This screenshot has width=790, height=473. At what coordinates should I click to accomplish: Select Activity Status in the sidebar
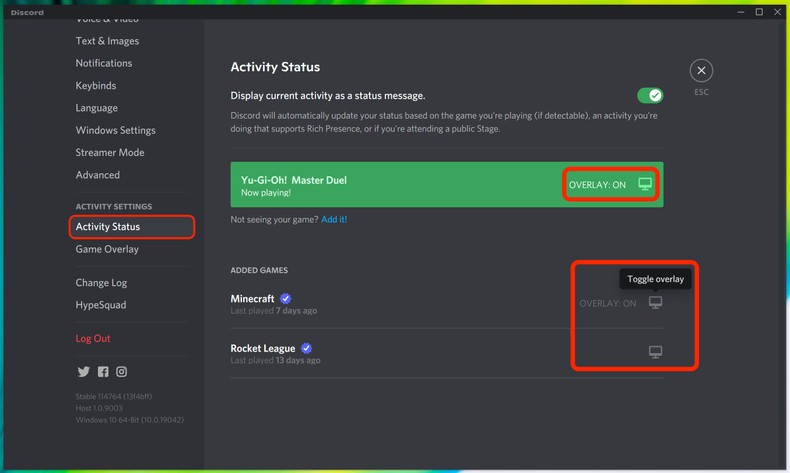[x=108, y=227]
